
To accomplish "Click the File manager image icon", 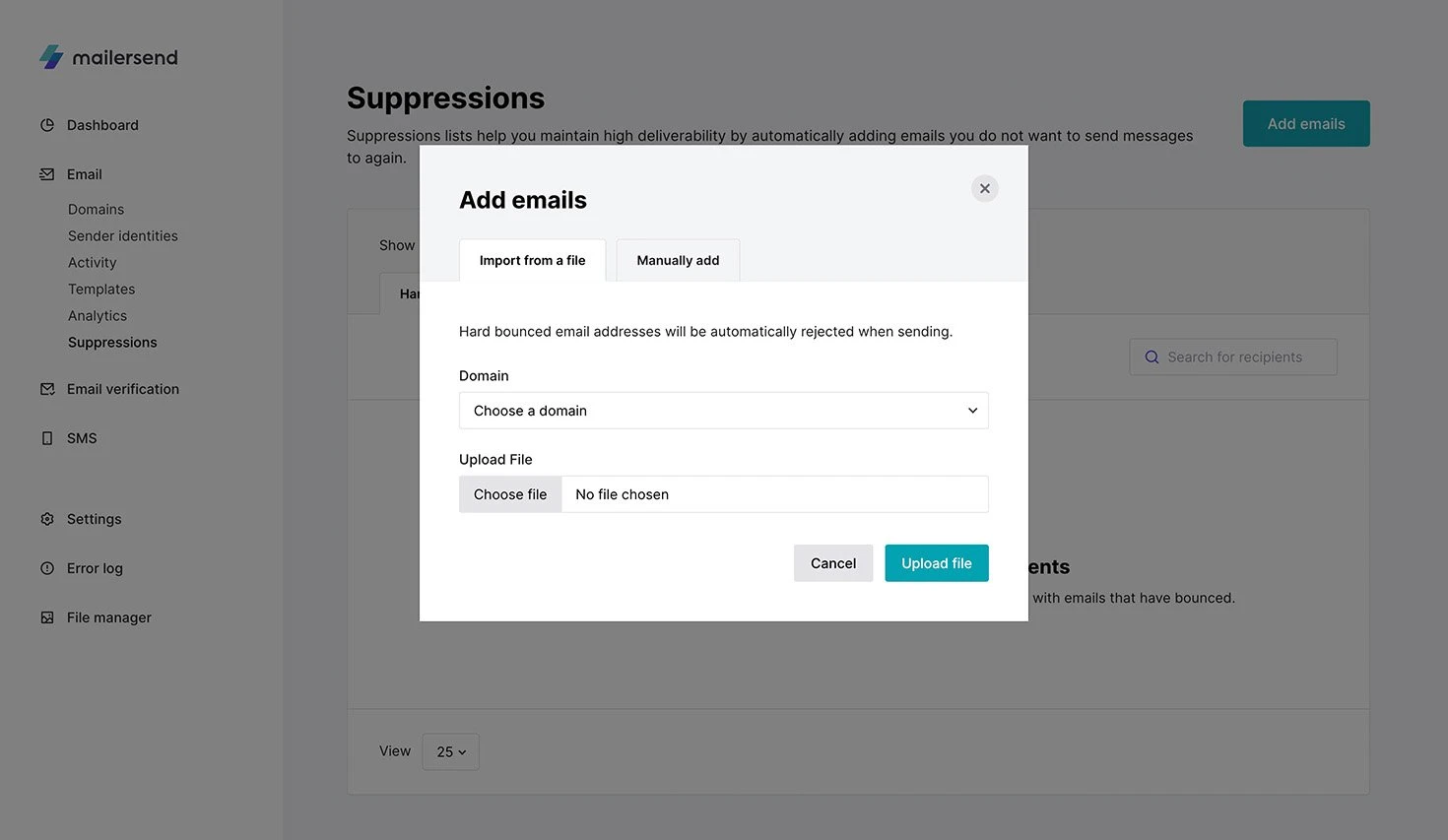I will point(47,617).
